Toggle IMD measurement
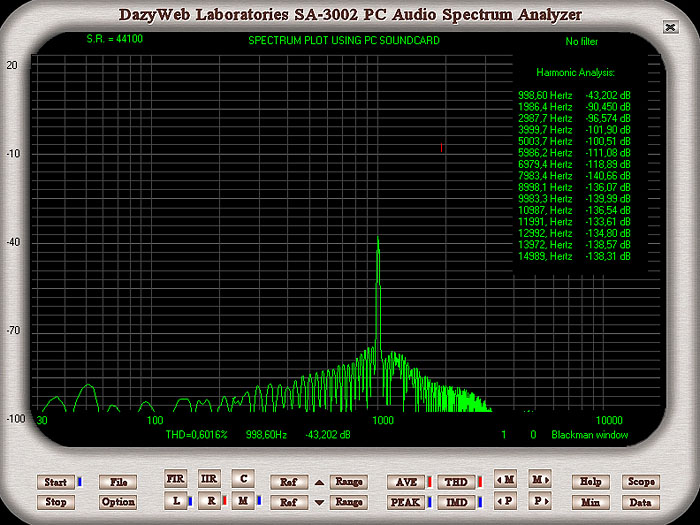Image resolution: width=700 pixels, height=525 pixels. pyautogui.click(x=456, y=502)
